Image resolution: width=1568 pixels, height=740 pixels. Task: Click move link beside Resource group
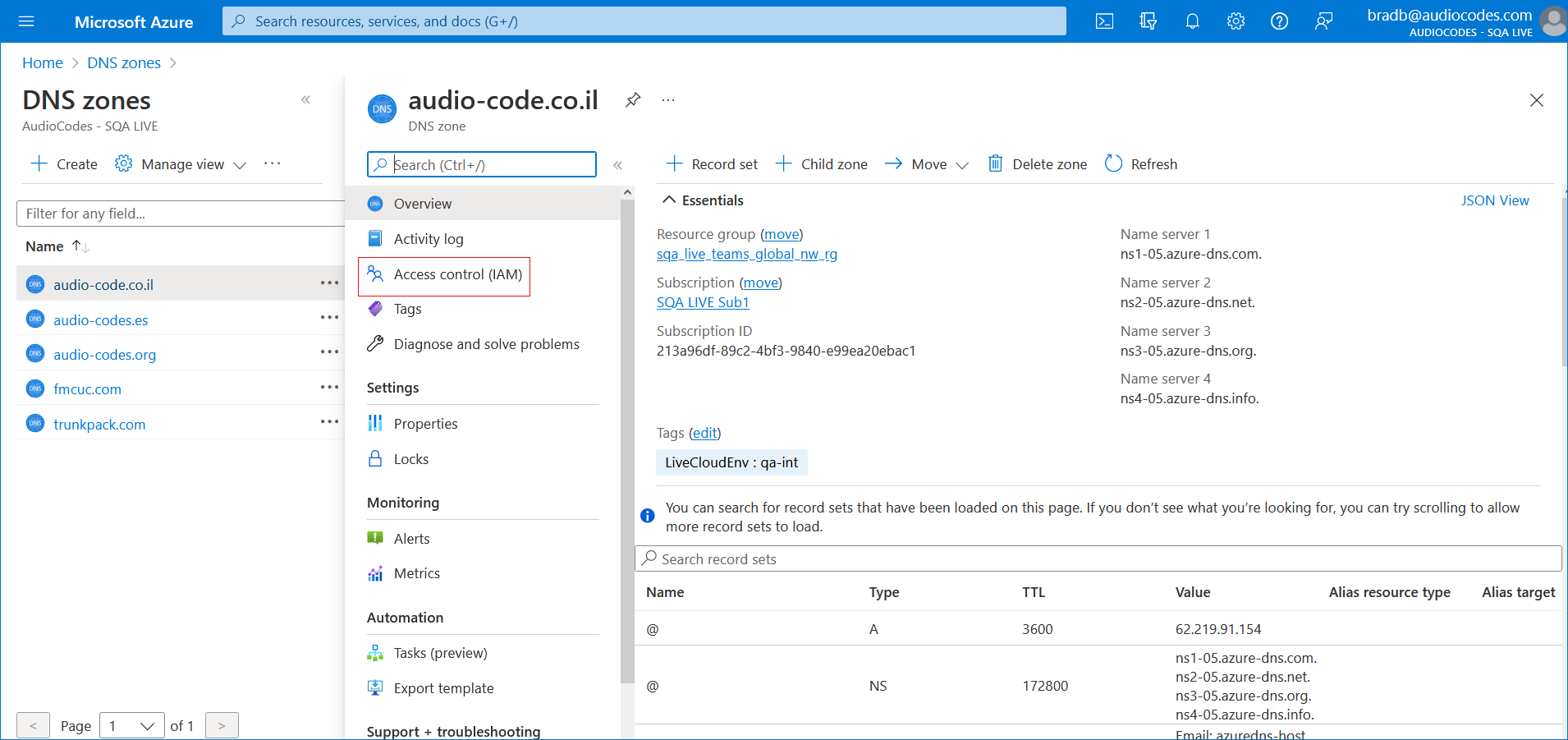tap(782, 234)
